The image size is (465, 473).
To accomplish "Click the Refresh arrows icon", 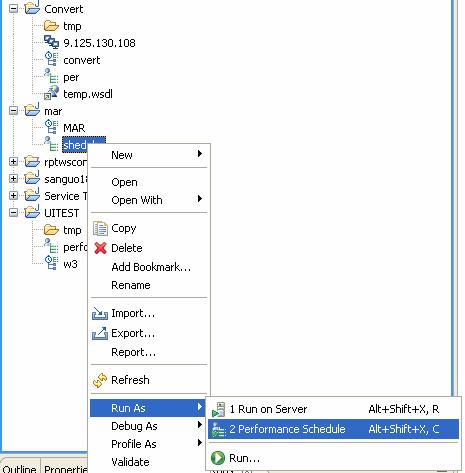I will pyautogui.click(x=100, y=380).
